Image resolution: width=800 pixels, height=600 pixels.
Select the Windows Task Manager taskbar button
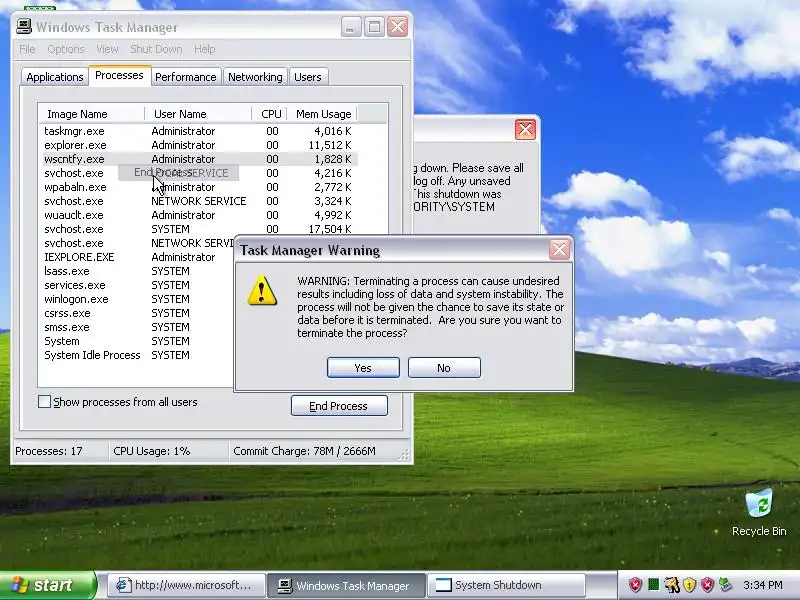click(x=346, y=585)
